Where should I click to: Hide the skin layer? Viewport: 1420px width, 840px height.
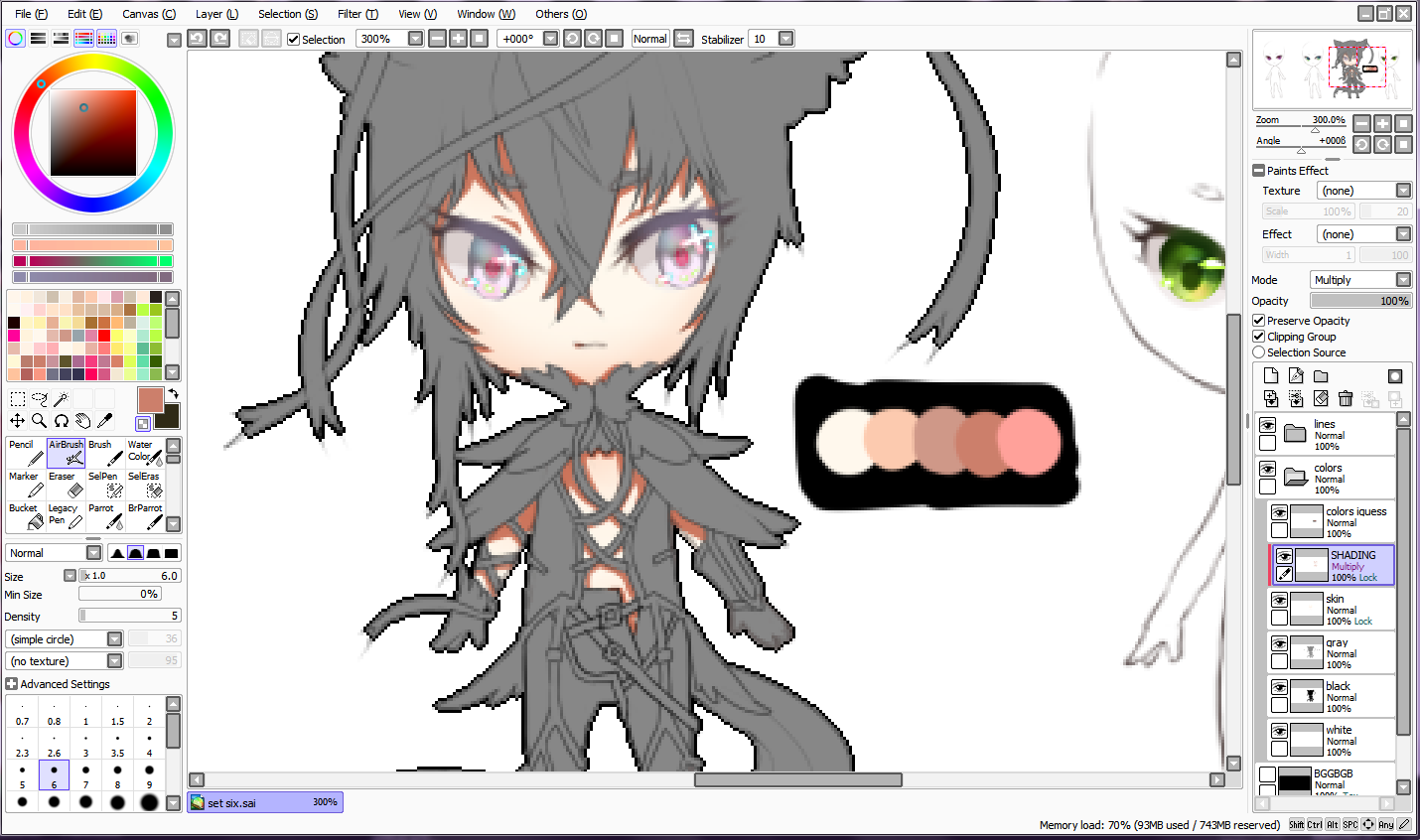point(1280,600)
